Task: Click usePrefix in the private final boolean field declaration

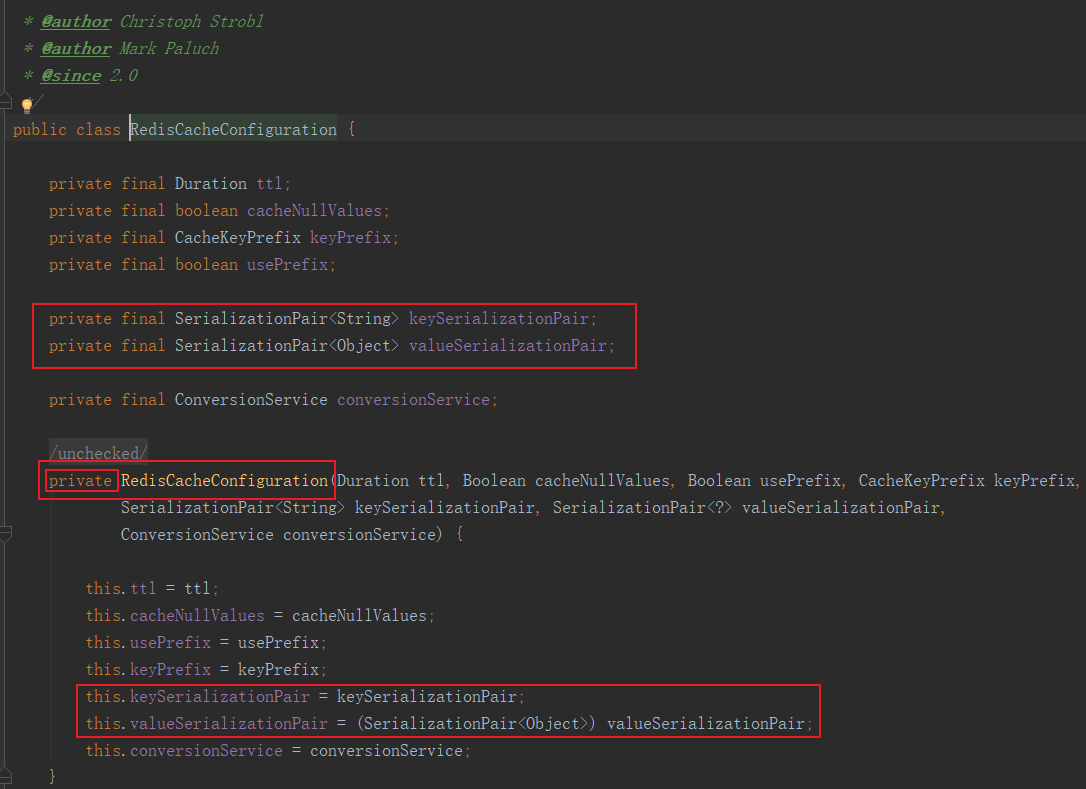Action: [287, 265]
